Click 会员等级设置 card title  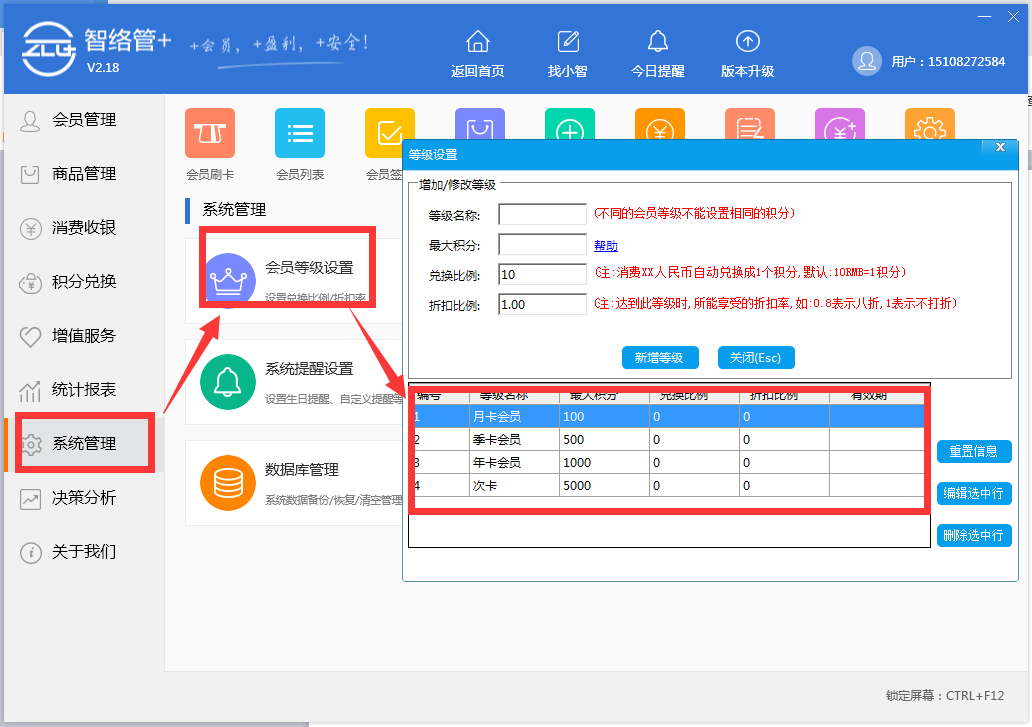coord(309,268)
